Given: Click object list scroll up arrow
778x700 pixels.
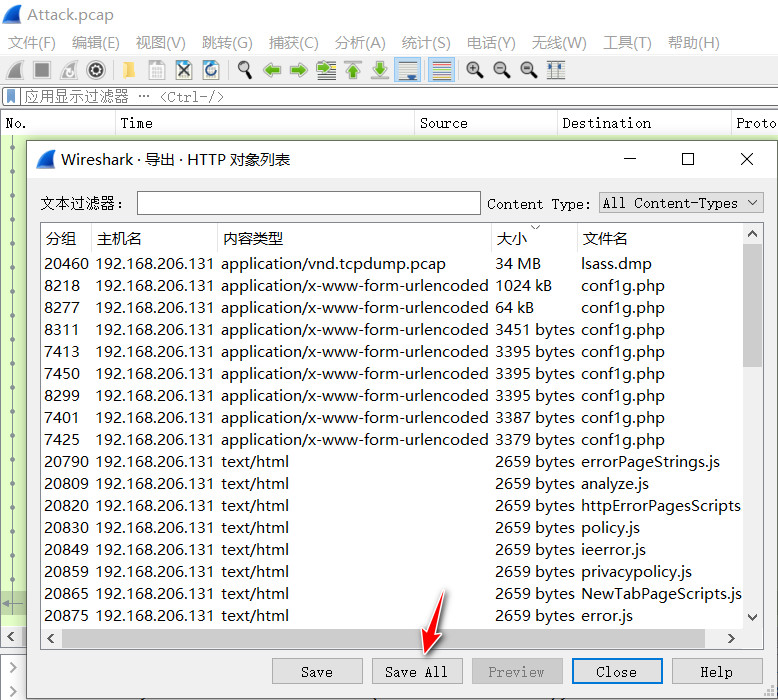Looking at the screenshot, I should coord(752,234).
